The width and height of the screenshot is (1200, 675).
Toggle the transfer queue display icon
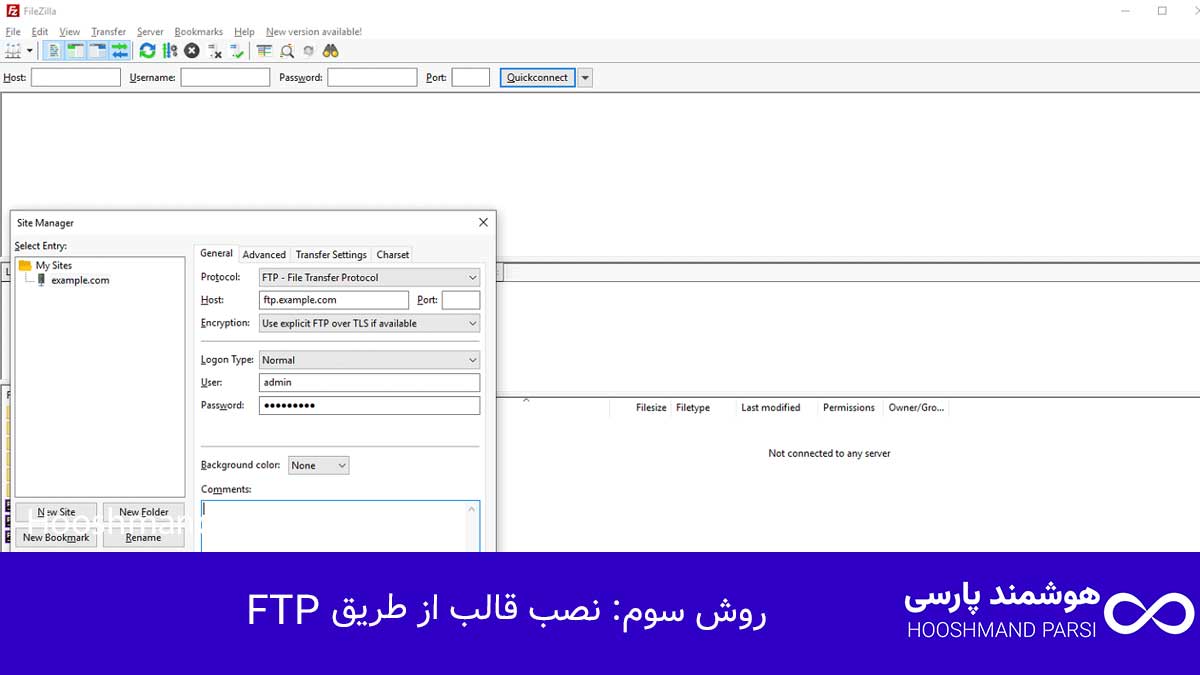tap(120, 51)
